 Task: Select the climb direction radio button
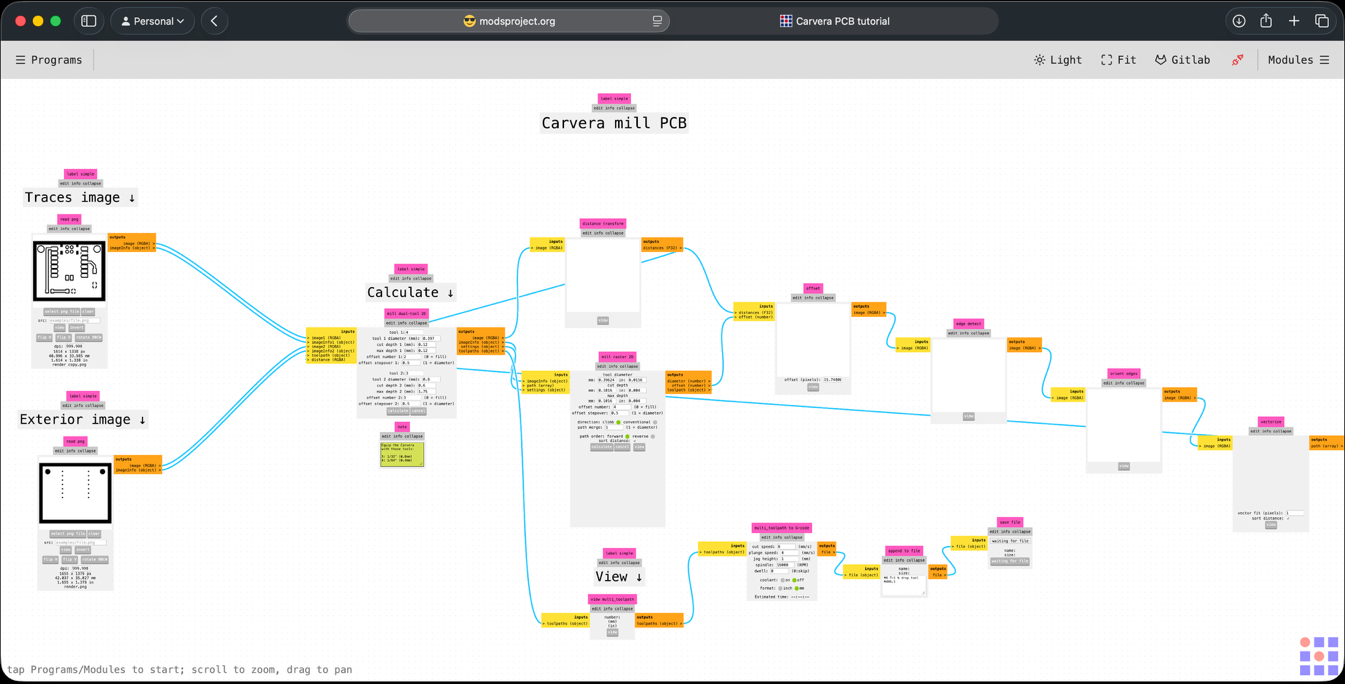618,422
